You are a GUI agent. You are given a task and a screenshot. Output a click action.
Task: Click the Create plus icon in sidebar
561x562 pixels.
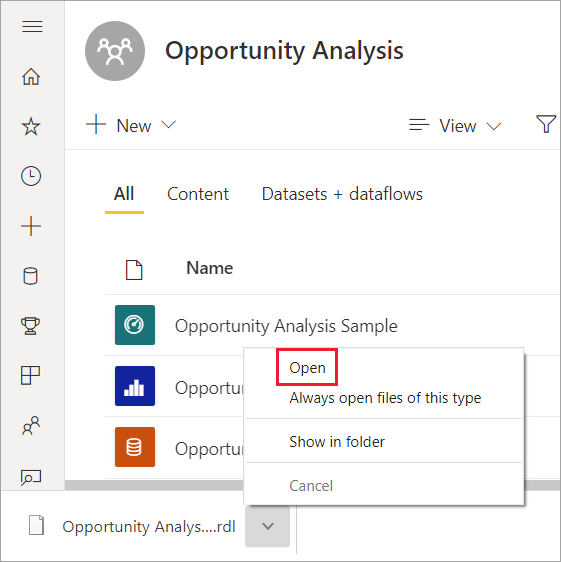(31, 226)
